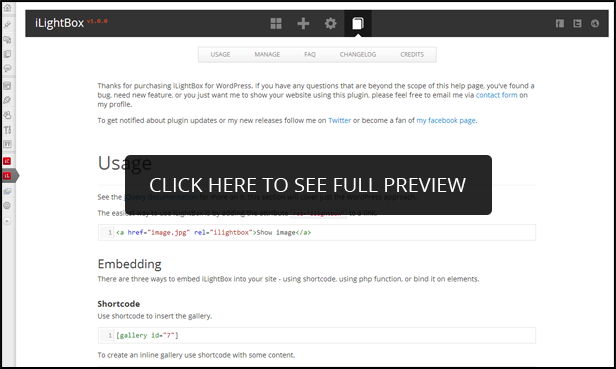
Task: Open the Comments bubble icon in sidebar
Action: pos(7,68)
